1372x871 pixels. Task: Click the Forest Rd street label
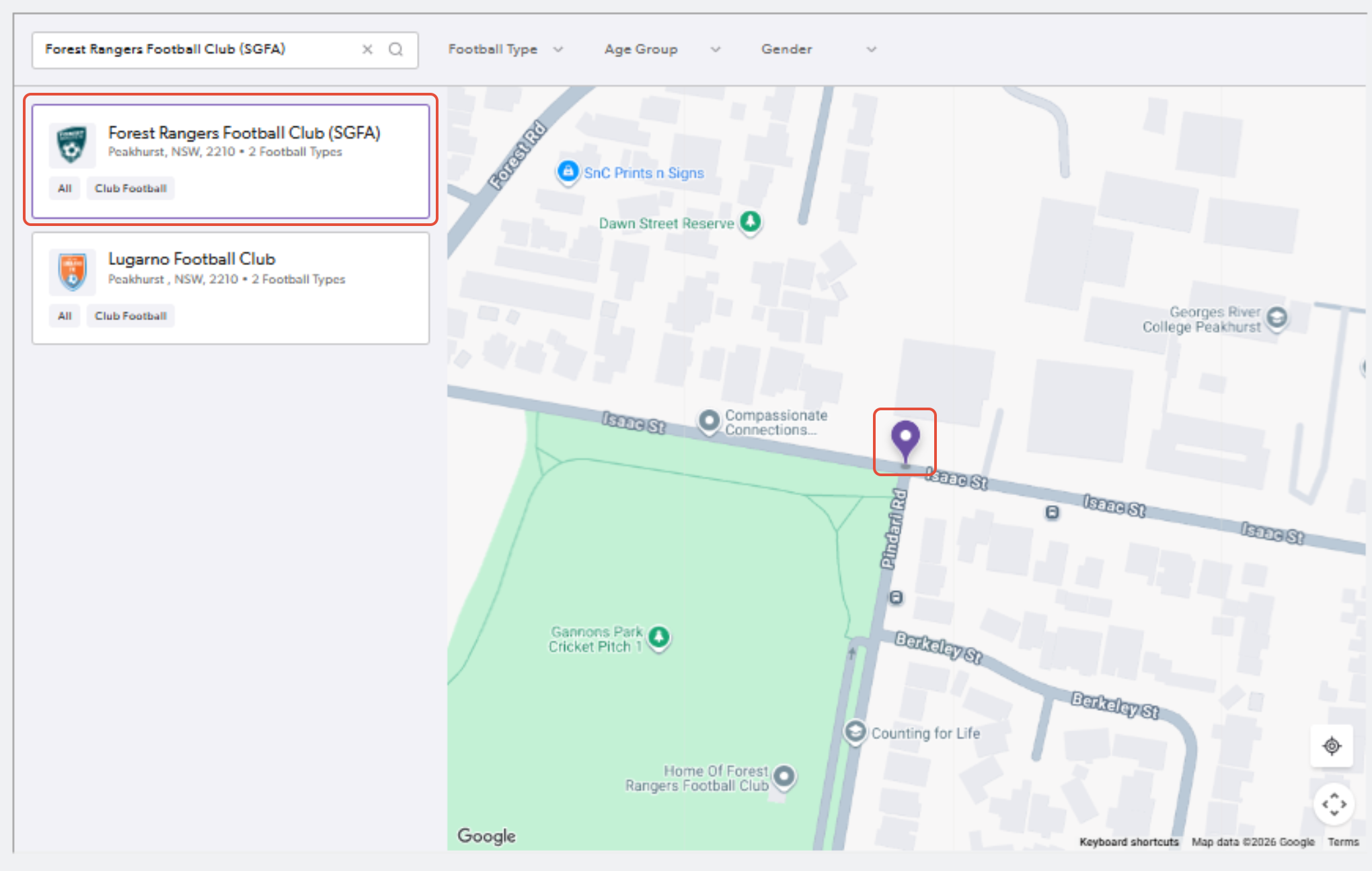click(x=517, y=155)
